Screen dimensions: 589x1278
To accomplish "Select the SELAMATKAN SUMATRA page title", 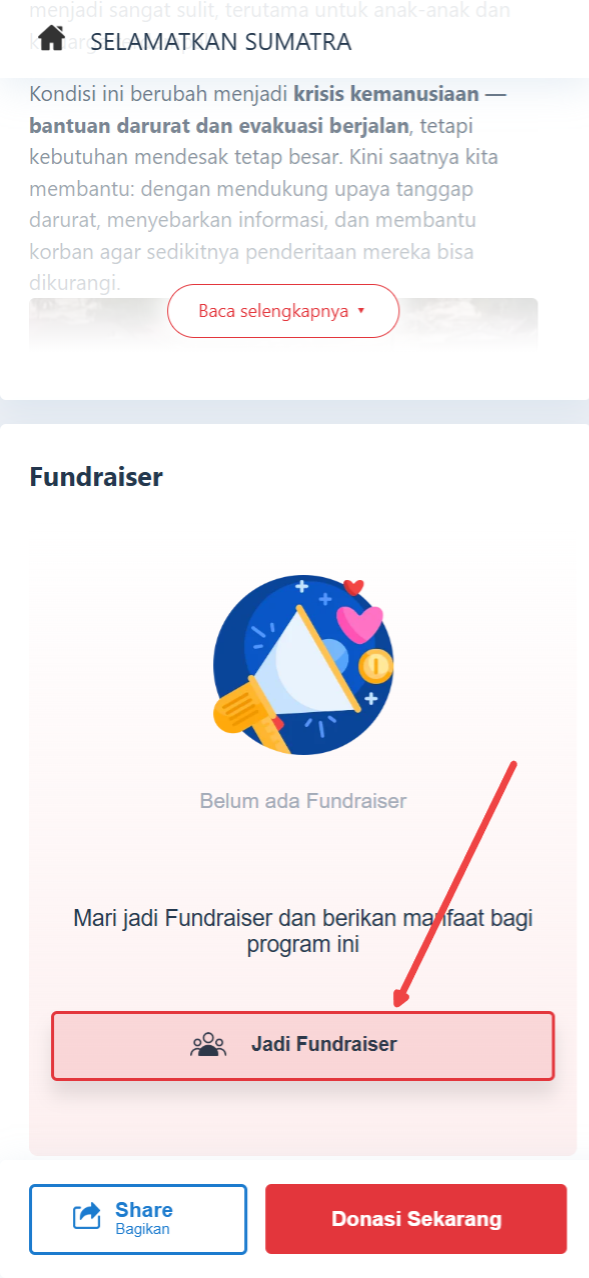I will pos(221,42).
